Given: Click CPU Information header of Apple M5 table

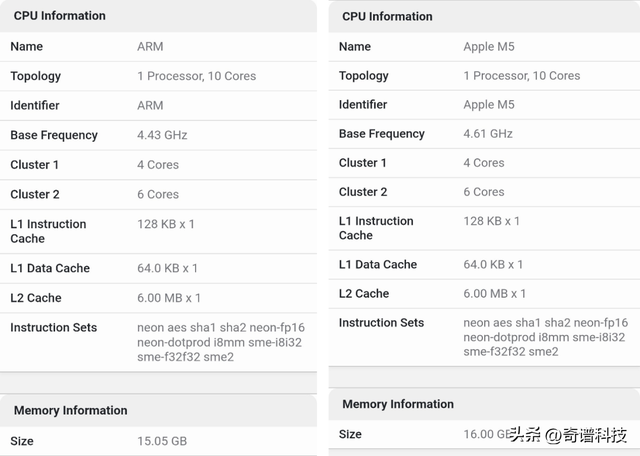Looking at the screenshot, I should (387, 17).
